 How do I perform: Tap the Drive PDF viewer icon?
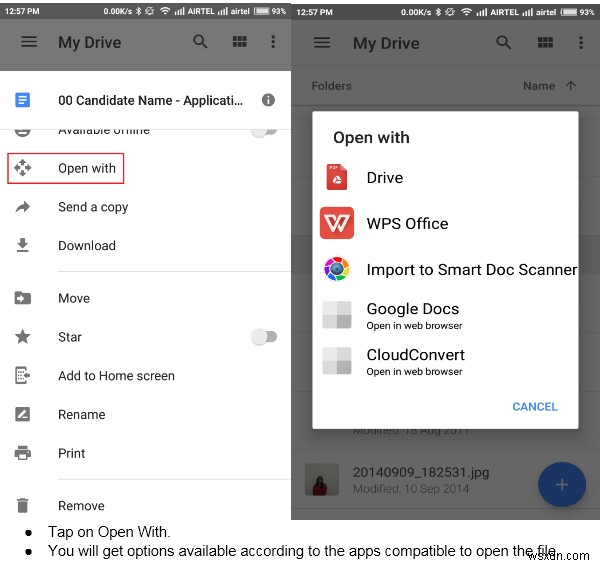click(337, 177)
